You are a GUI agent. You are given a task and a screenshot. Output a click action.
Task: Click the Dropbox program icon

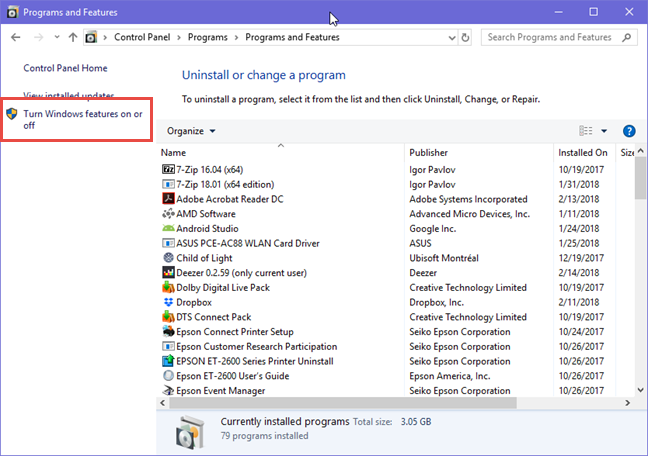[168, 302]
